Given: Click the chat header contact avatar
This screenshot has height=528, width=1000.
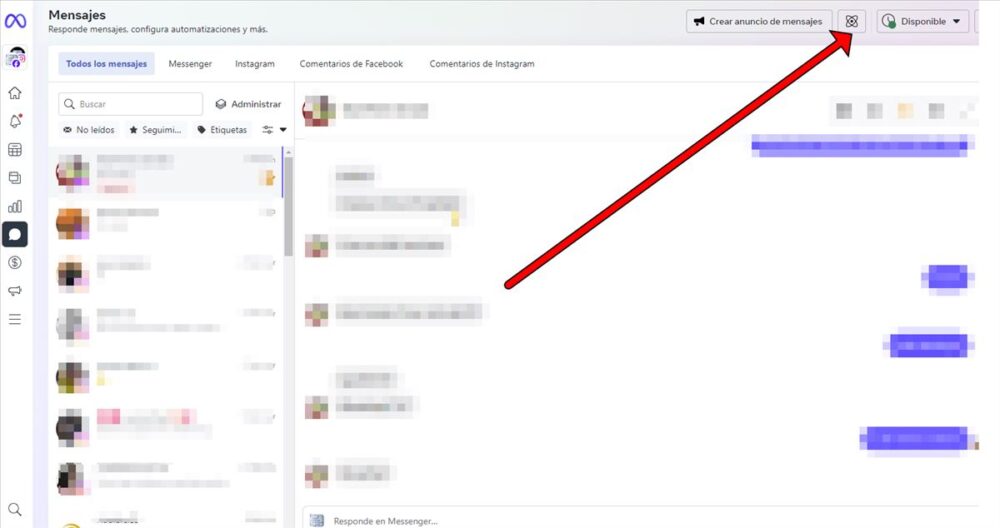Looking at the screenshot, I should pyautogui.click(x=319, y=111).
